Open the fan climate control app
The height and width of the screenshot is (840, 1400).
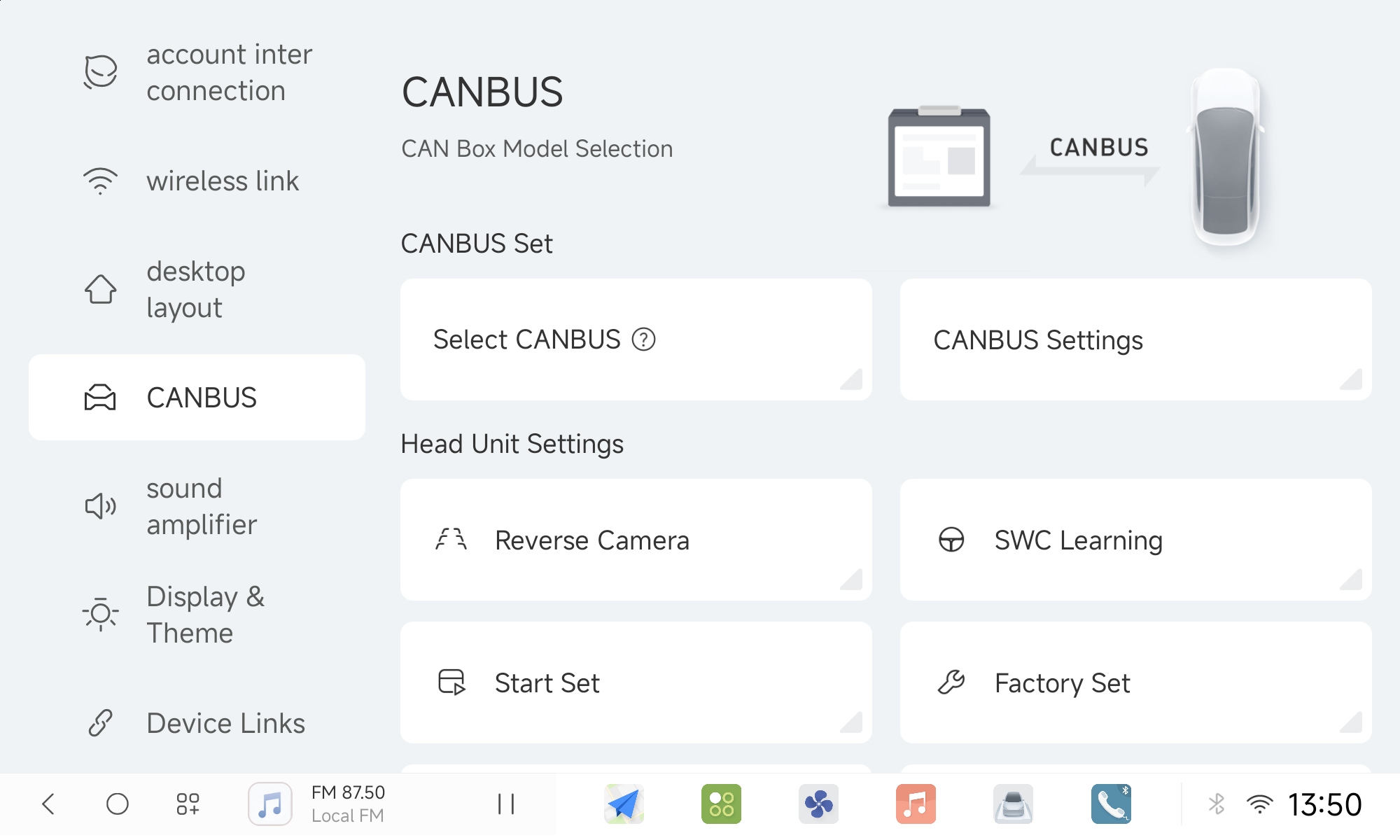tap(818, 804)
